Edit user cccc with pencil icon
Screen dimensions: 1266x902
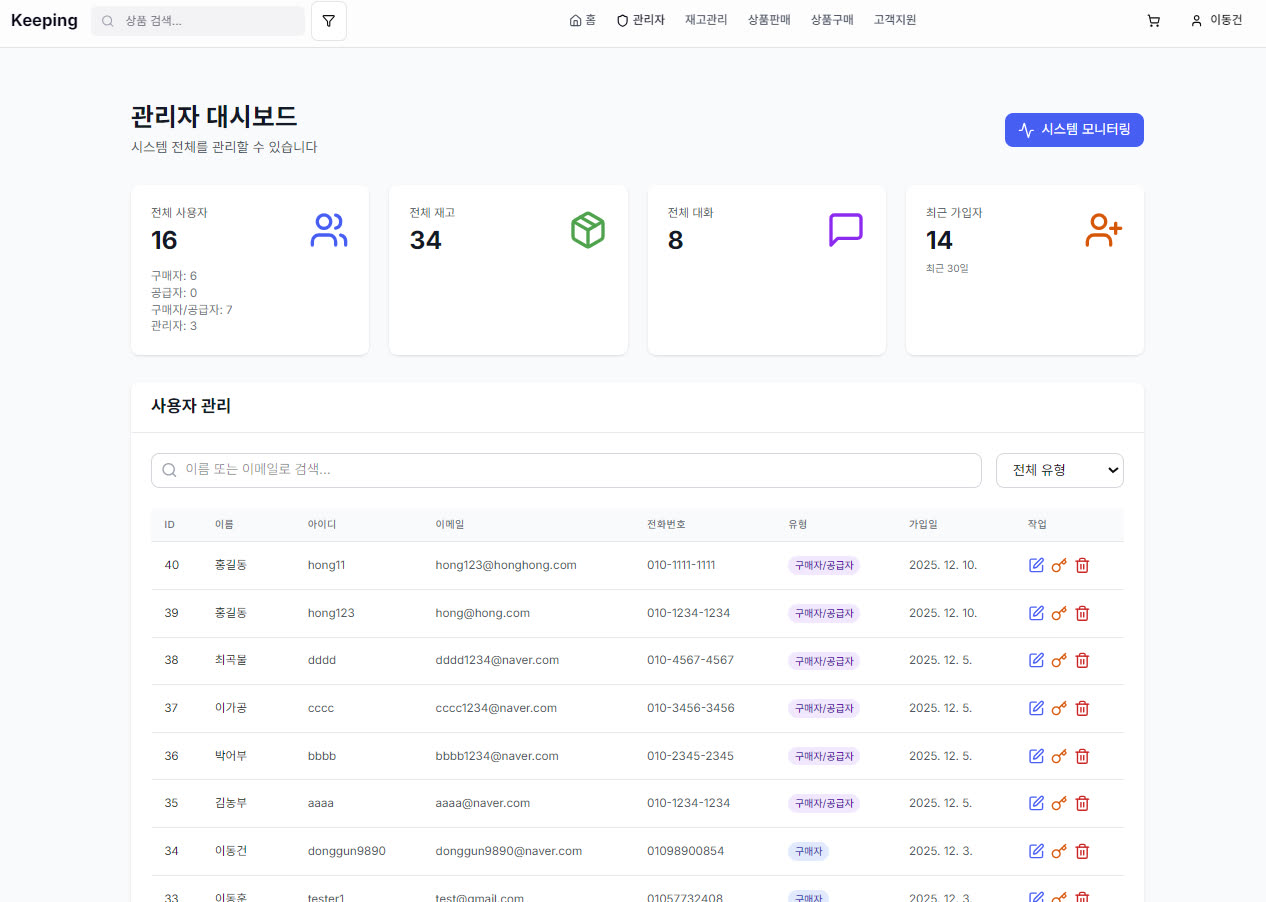tap(1036, 708)
